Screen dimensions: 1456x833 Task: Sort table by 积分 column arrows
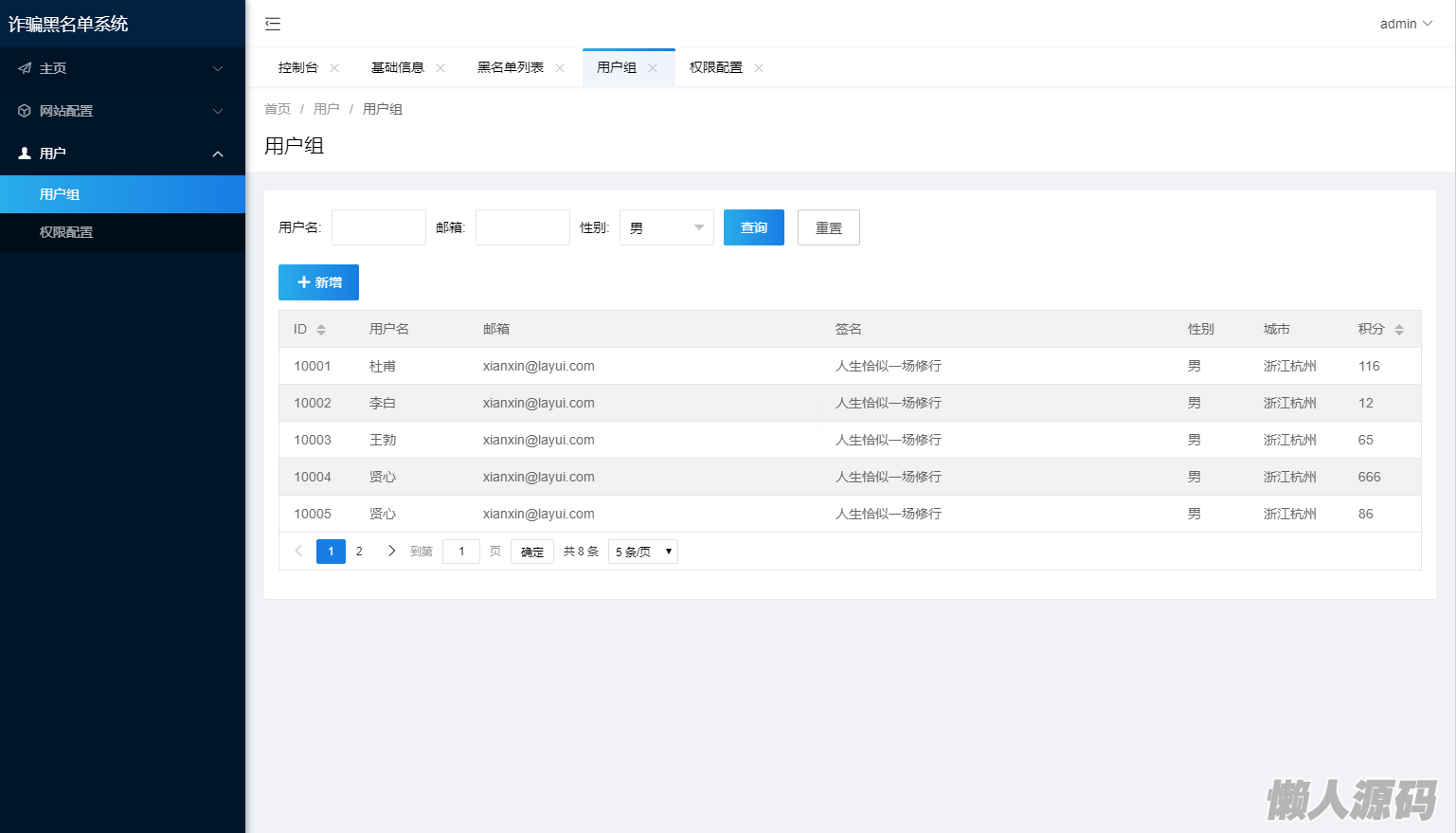(1399, 330)
